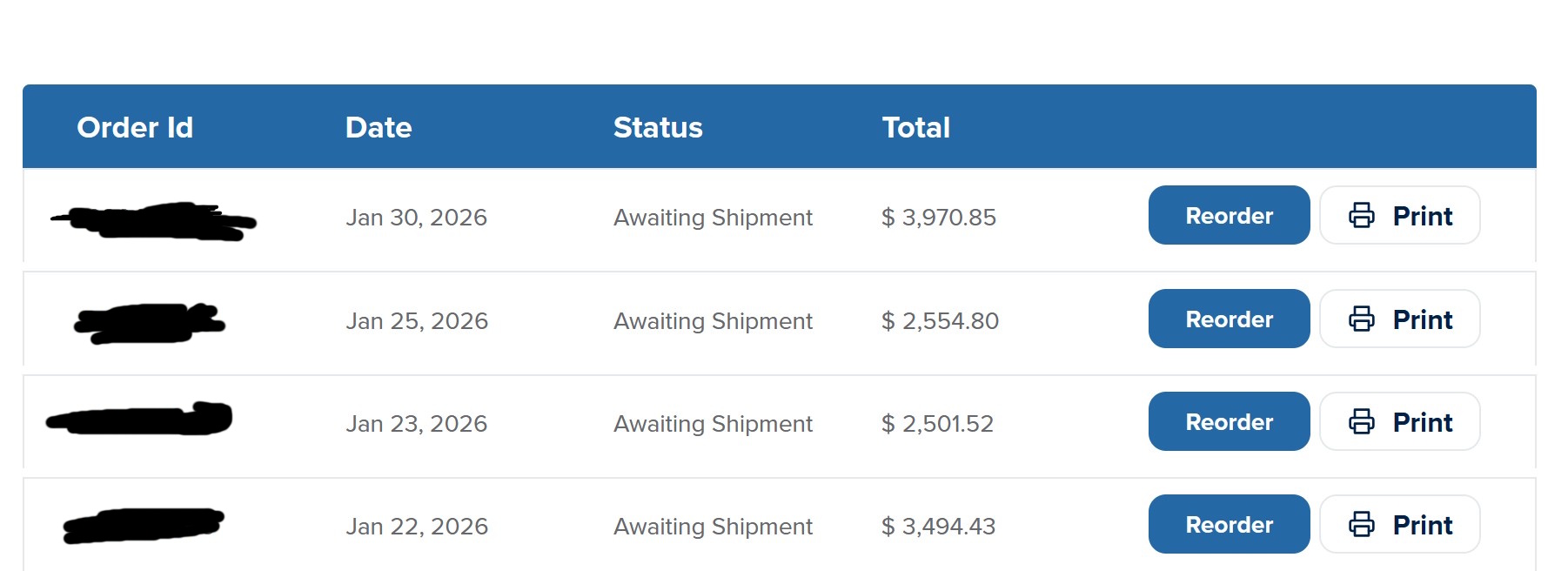
Task: Click printer icon for Jan 23, 2026 order
Action: 1361,421
